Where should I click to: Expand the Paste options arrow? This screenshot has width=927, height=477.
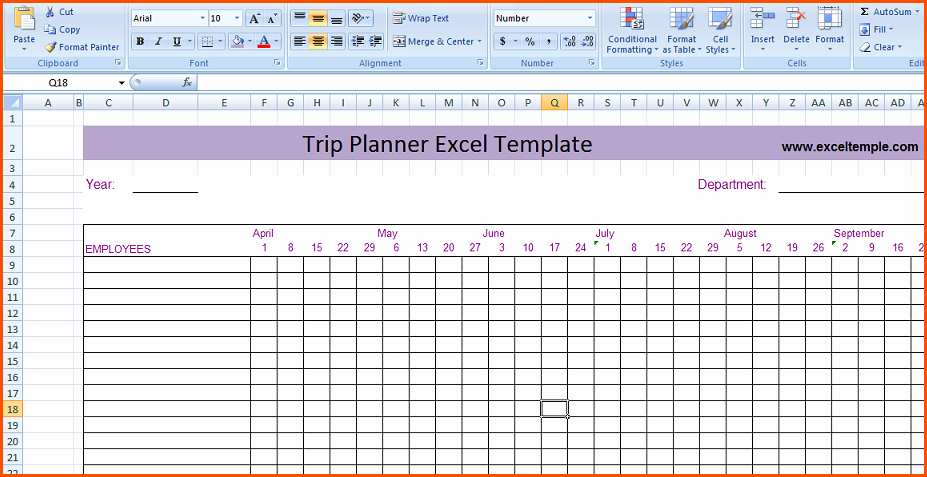(24, 50)
